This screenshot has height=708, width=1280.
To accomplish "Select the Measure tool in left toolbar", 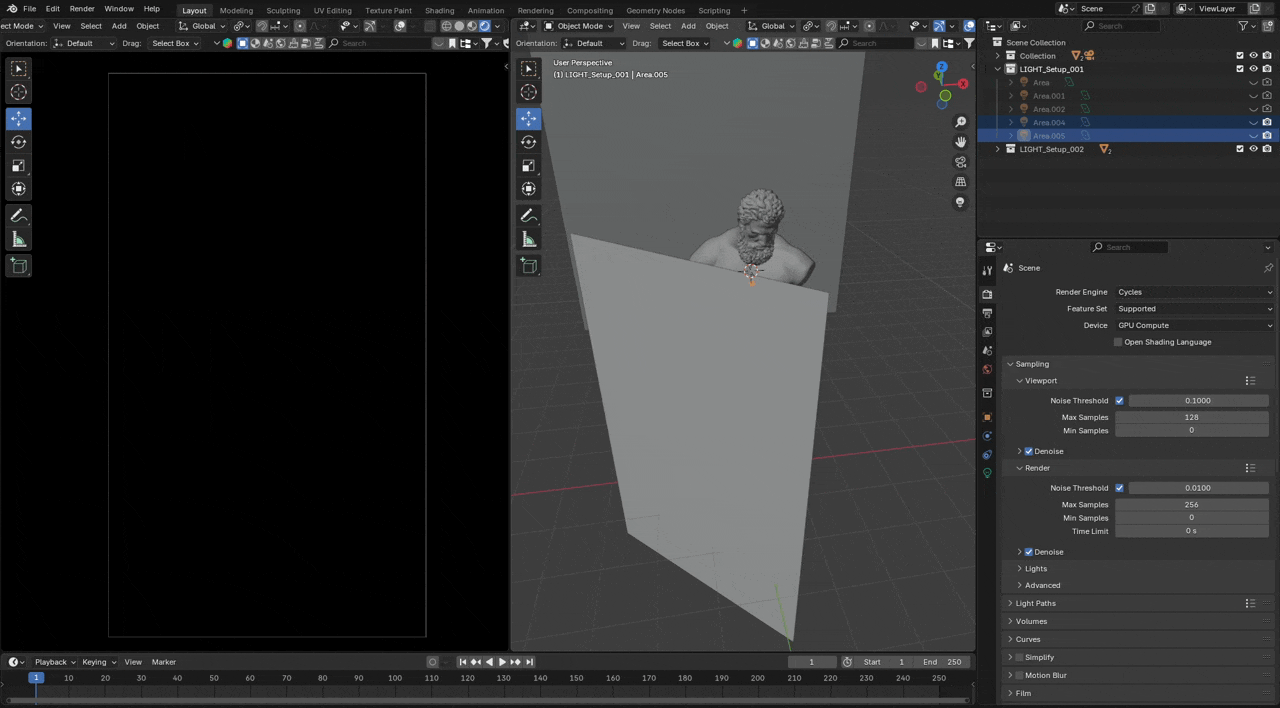I will [x=19, y=239].
